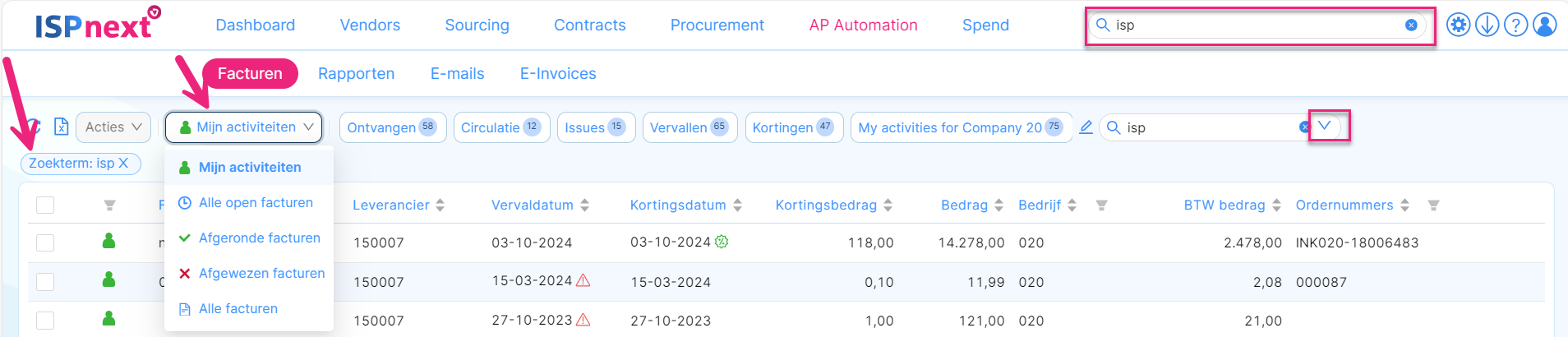Toggle the select-all checkbox in table header
The width and height of the screenshot is (1568, 337).
(x=45, y=205)
